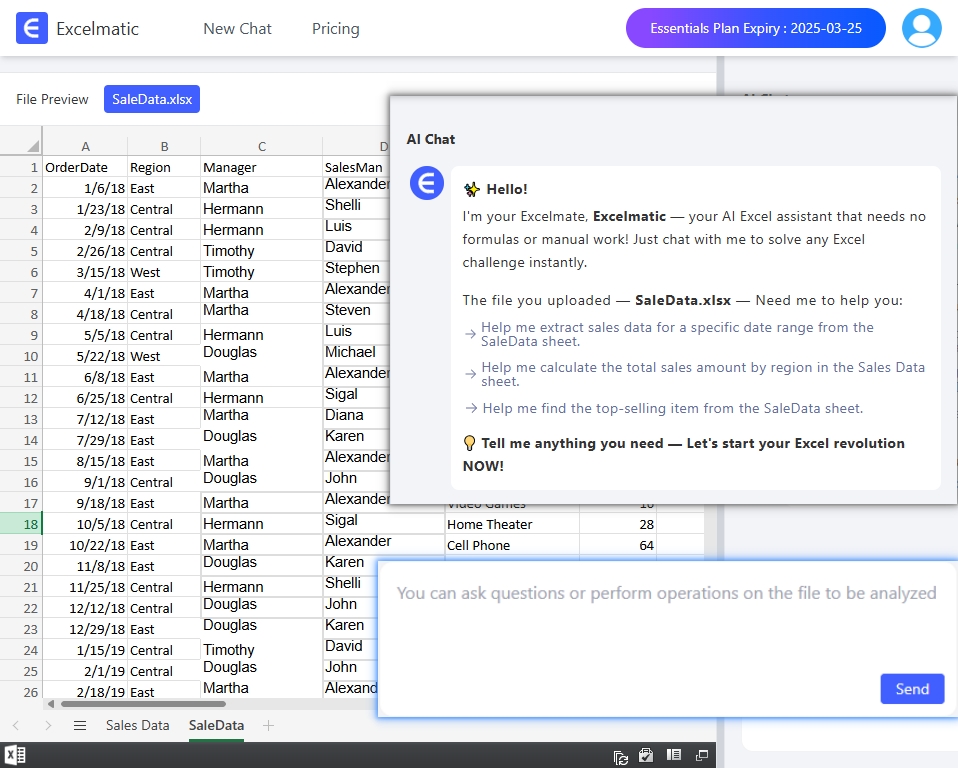Screen dimensions: 958x768
Task: Click the SaleData.xlsx file preview tab
Action: click(x=151, y=99)
